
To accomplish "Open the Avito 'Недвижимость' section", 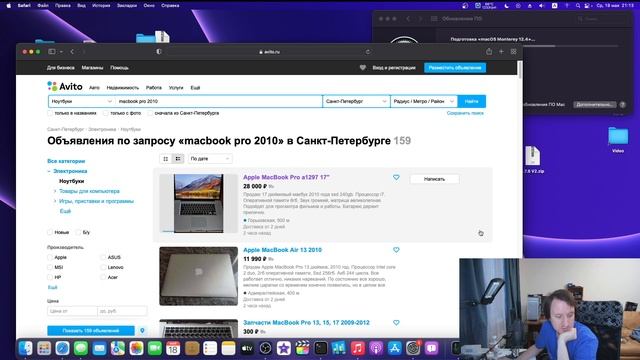I will pyautogui.click(x=123, y=88).
